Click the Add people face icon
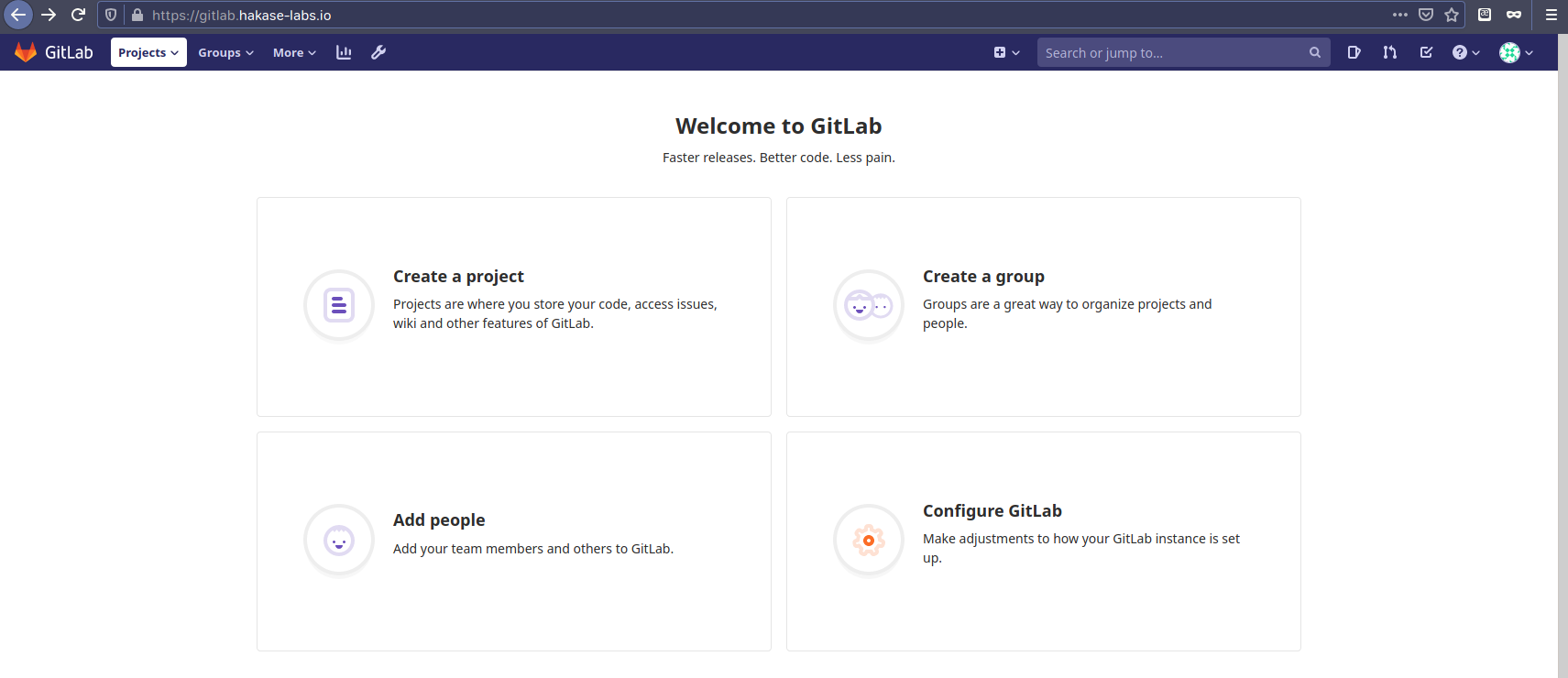1568x678 pixels. coord(339,541)
